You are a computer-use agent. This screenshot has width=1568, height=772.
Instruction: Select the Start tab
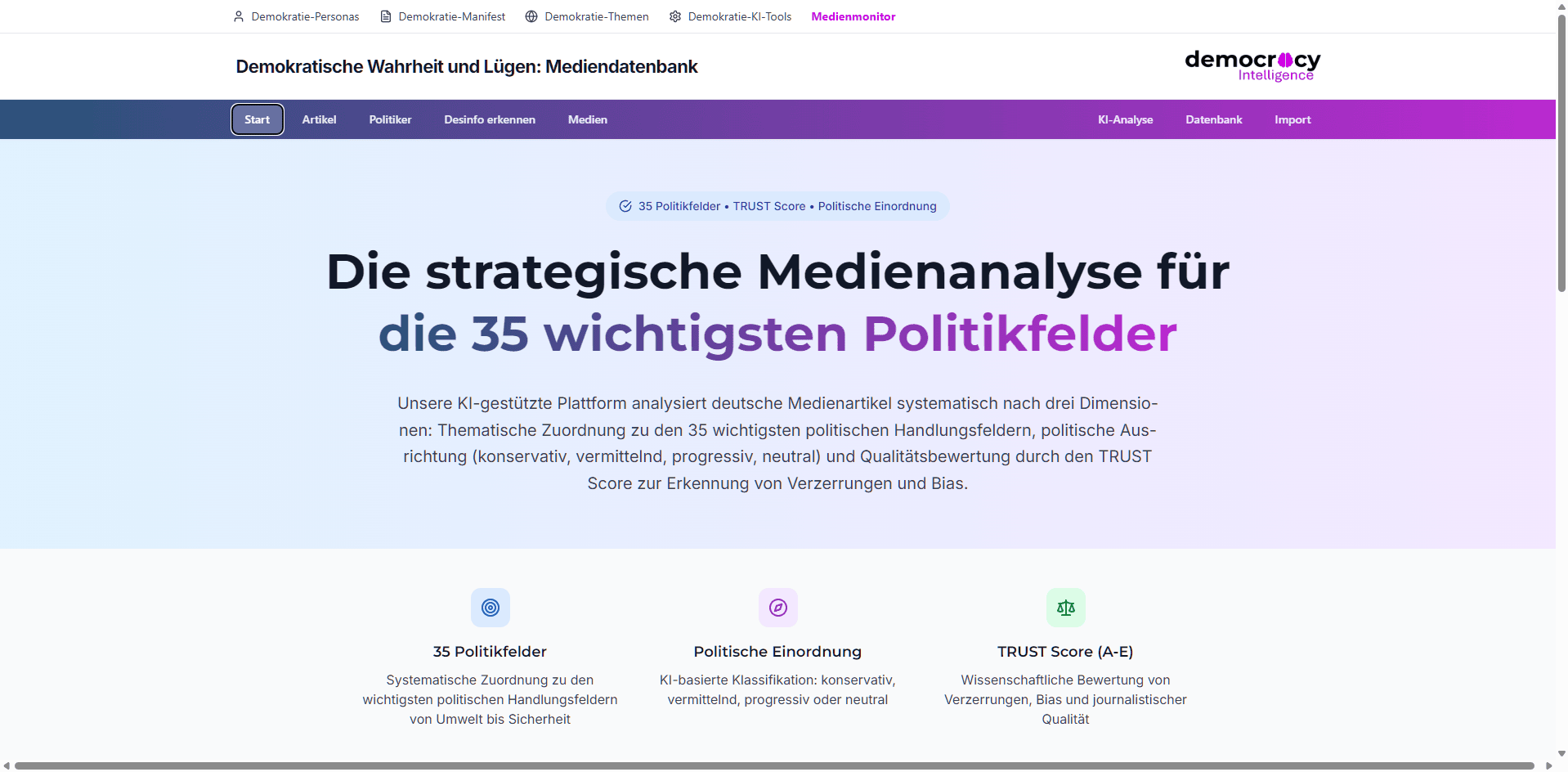point(258,119)
